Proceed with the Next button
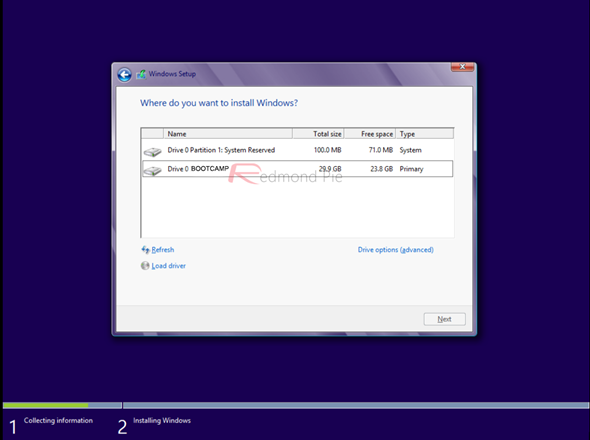The image size is (590, 440). 444,319
